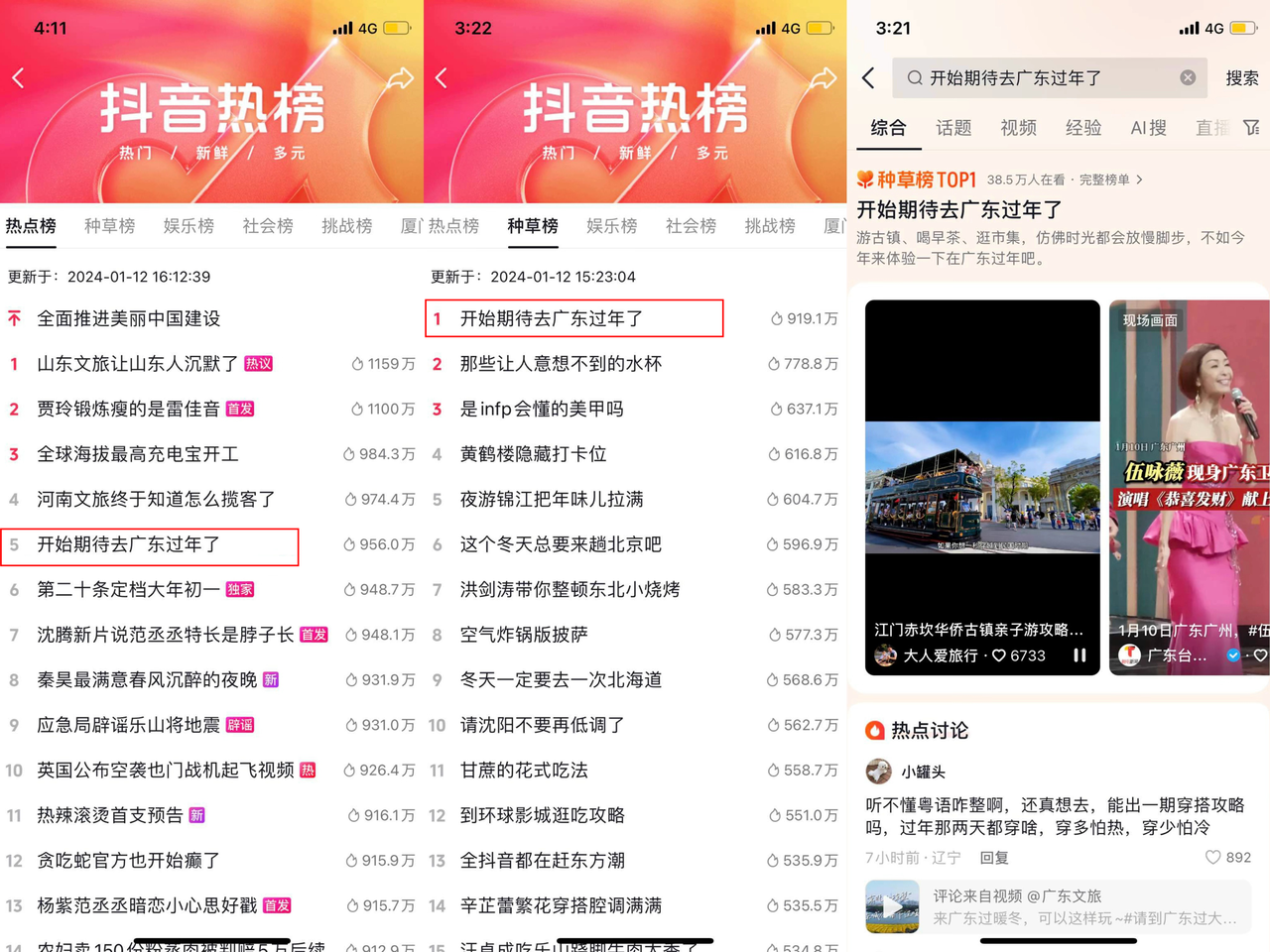Reply to 小罐头's comment
The height and width of the screenshot is (952, 1270).
pyautogui.click(x=994, y=858)
